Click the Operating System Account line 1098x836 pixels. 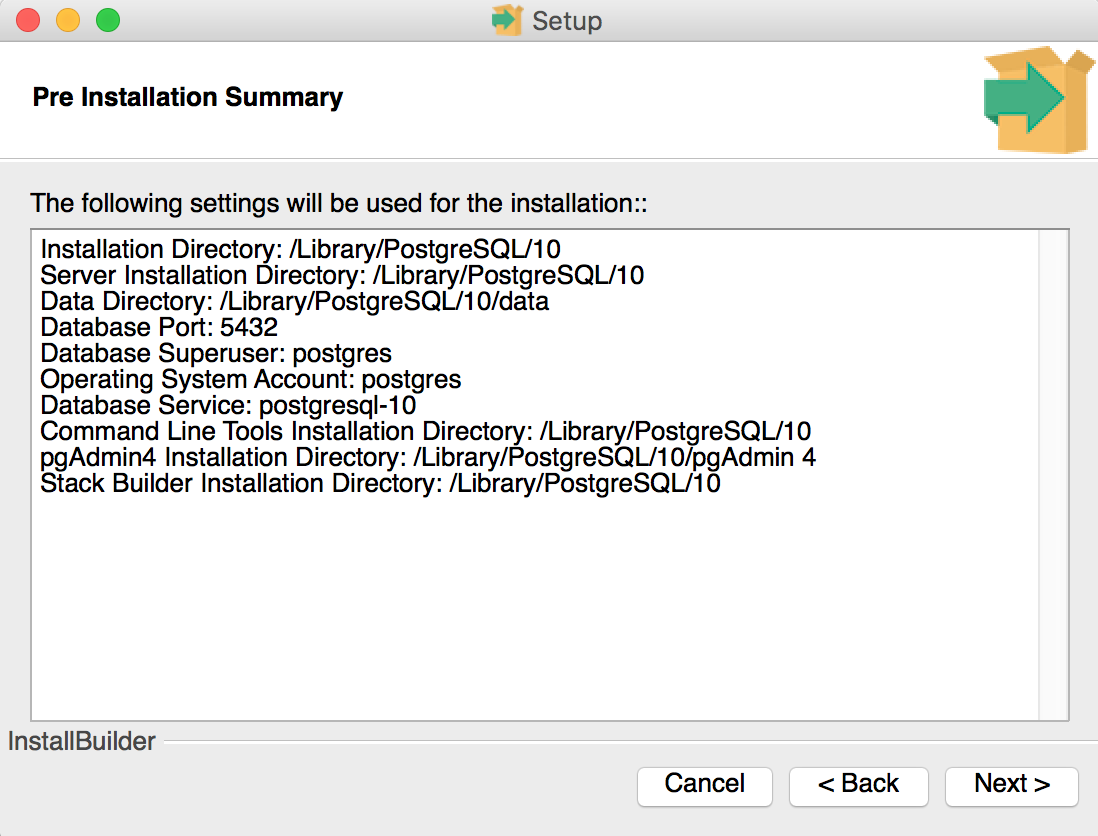[250, 379]
